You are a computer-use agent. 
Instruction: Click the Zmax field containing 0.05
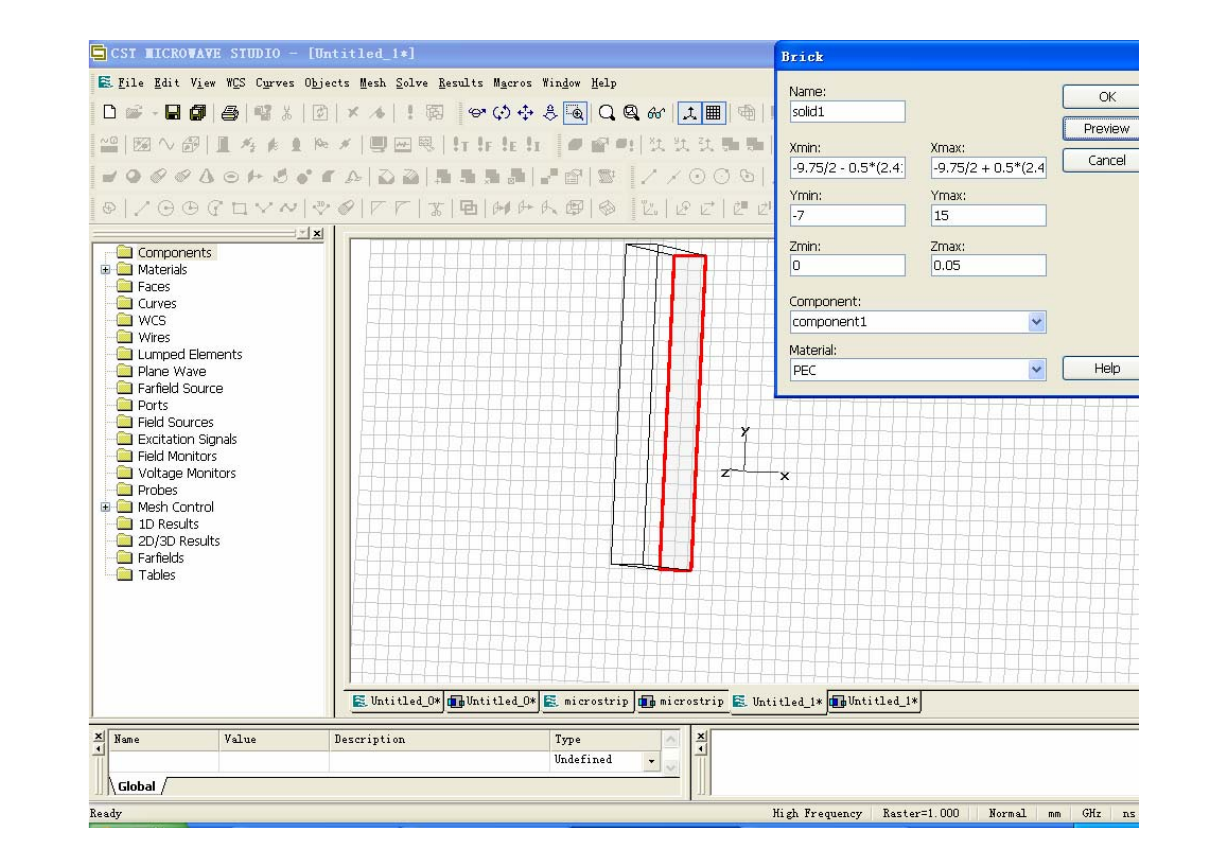pos(988,266)
